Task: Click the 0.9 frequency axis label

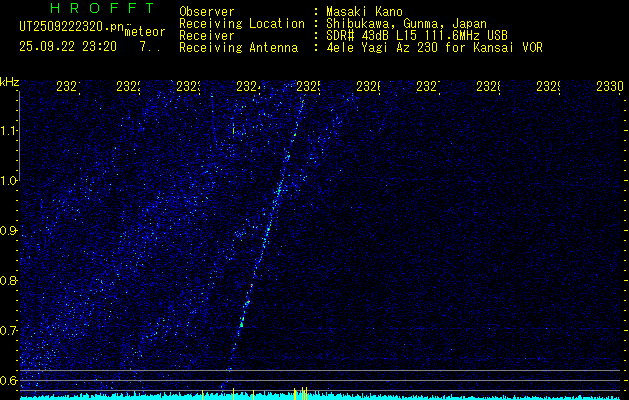Action: tap(9, 231)
